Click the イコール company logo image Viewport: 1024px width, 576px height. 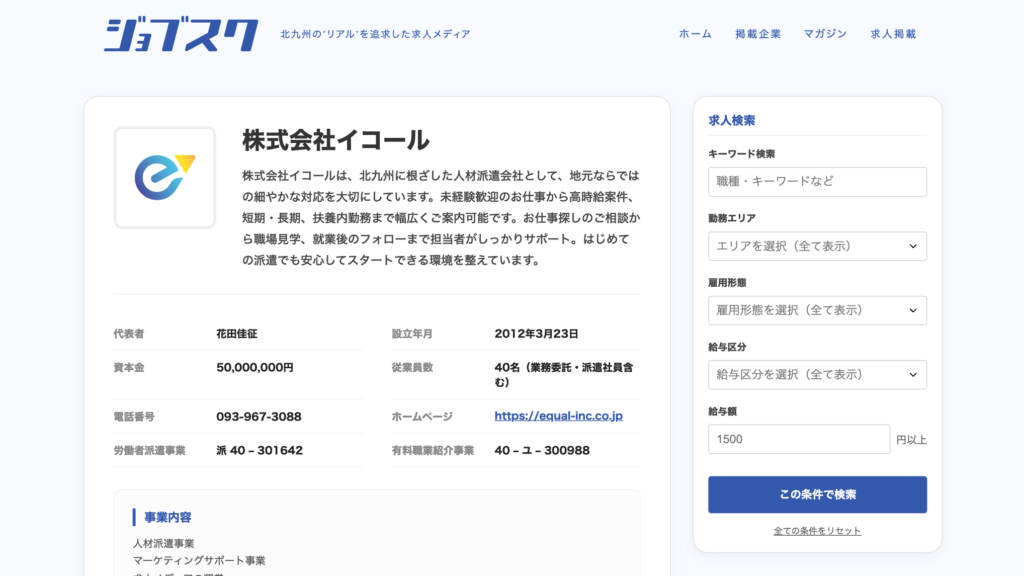click(165, 177)
